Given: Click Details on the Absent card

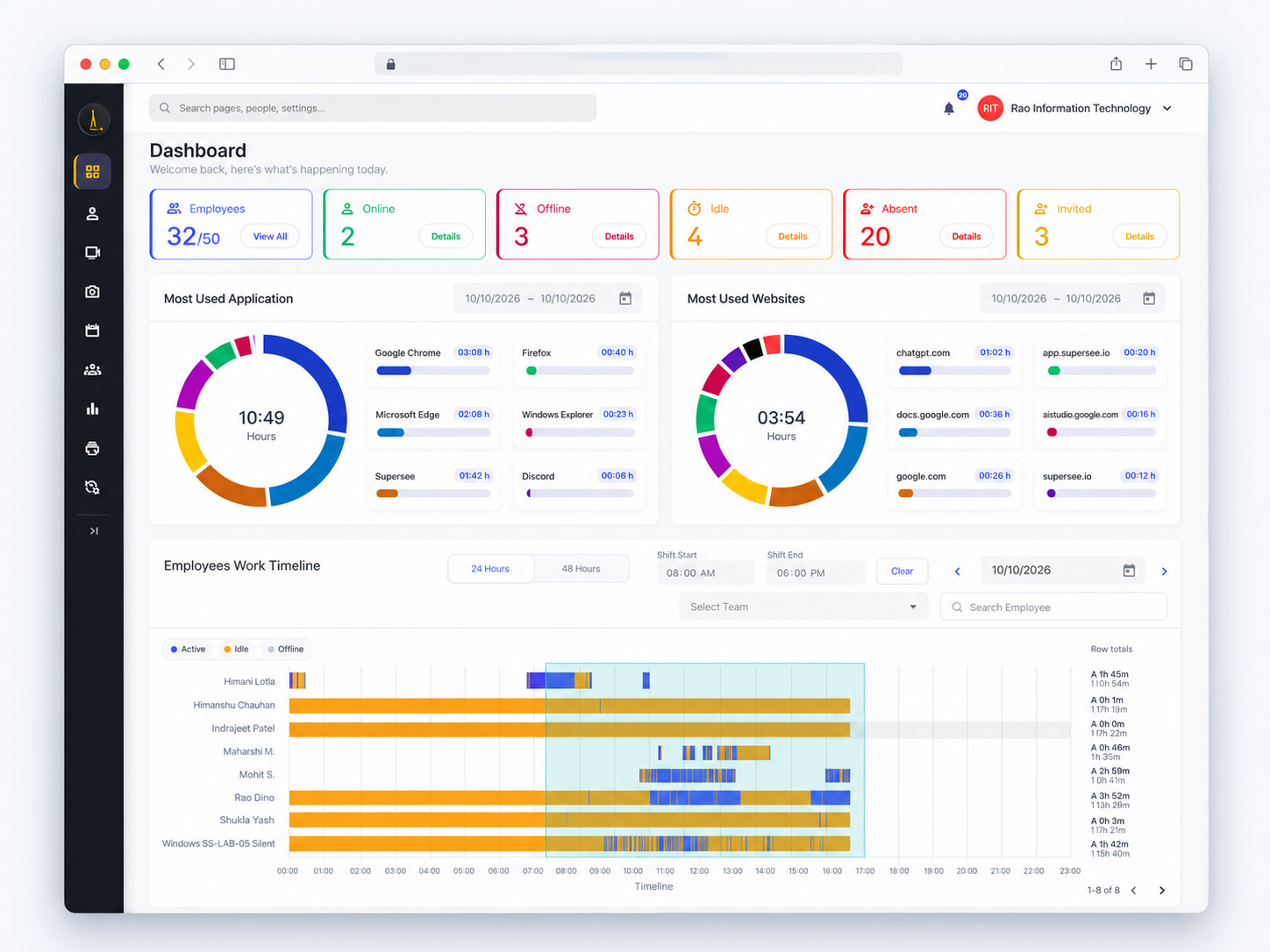Looking at the screenshot, I should tap(967, 237).
